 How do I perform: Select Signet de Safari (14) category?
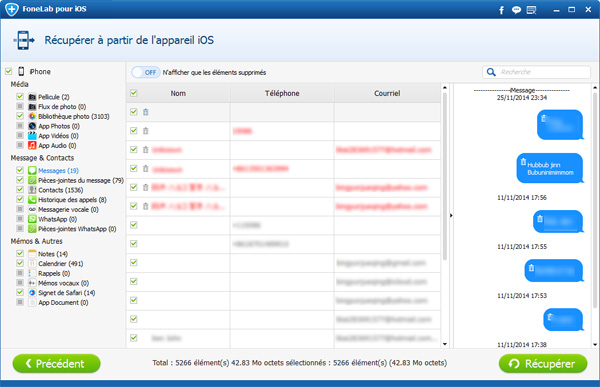point(67,293)
